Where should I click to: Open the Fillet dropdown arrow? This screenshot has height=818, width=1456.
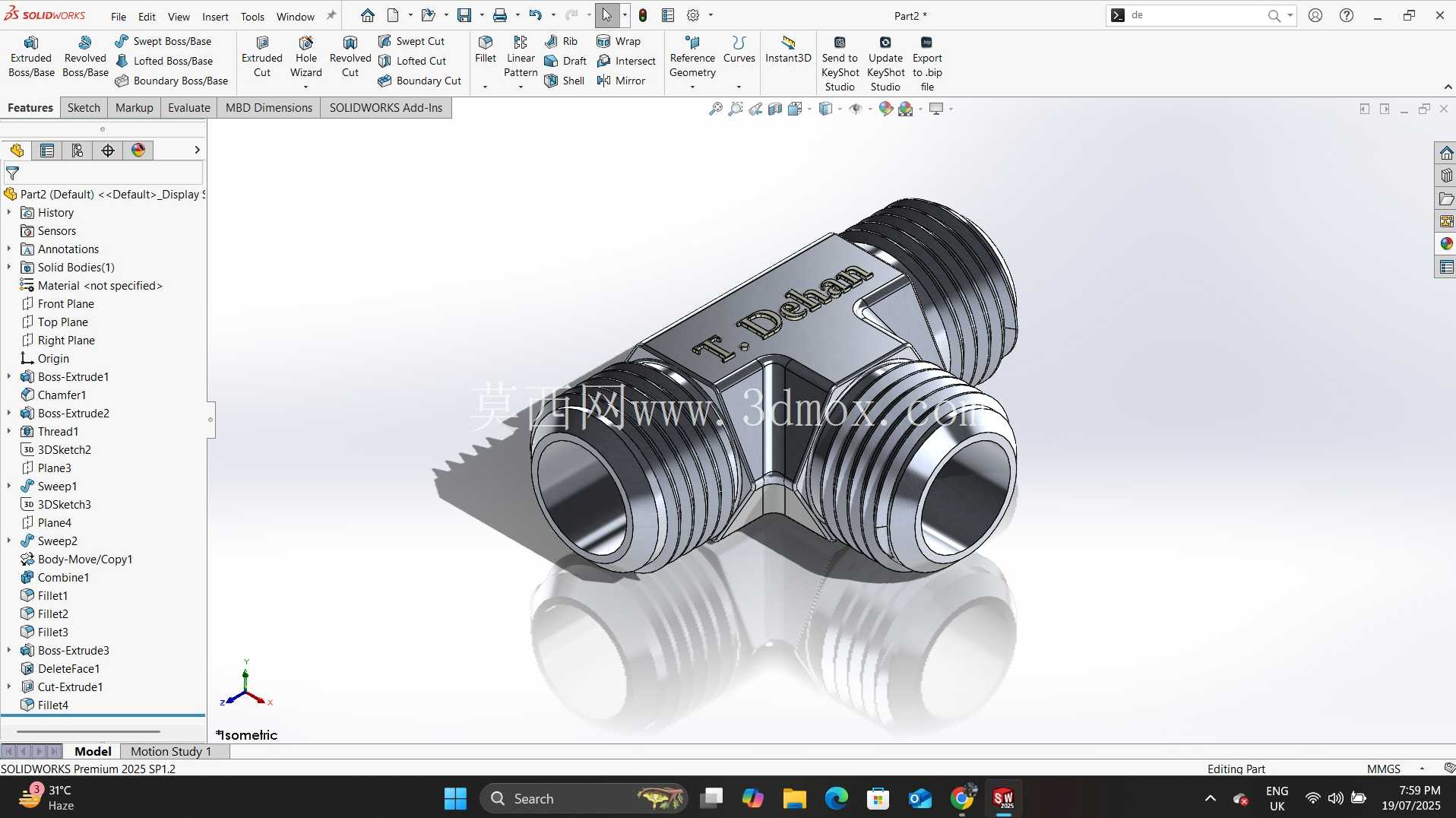[x=485, y=87]
